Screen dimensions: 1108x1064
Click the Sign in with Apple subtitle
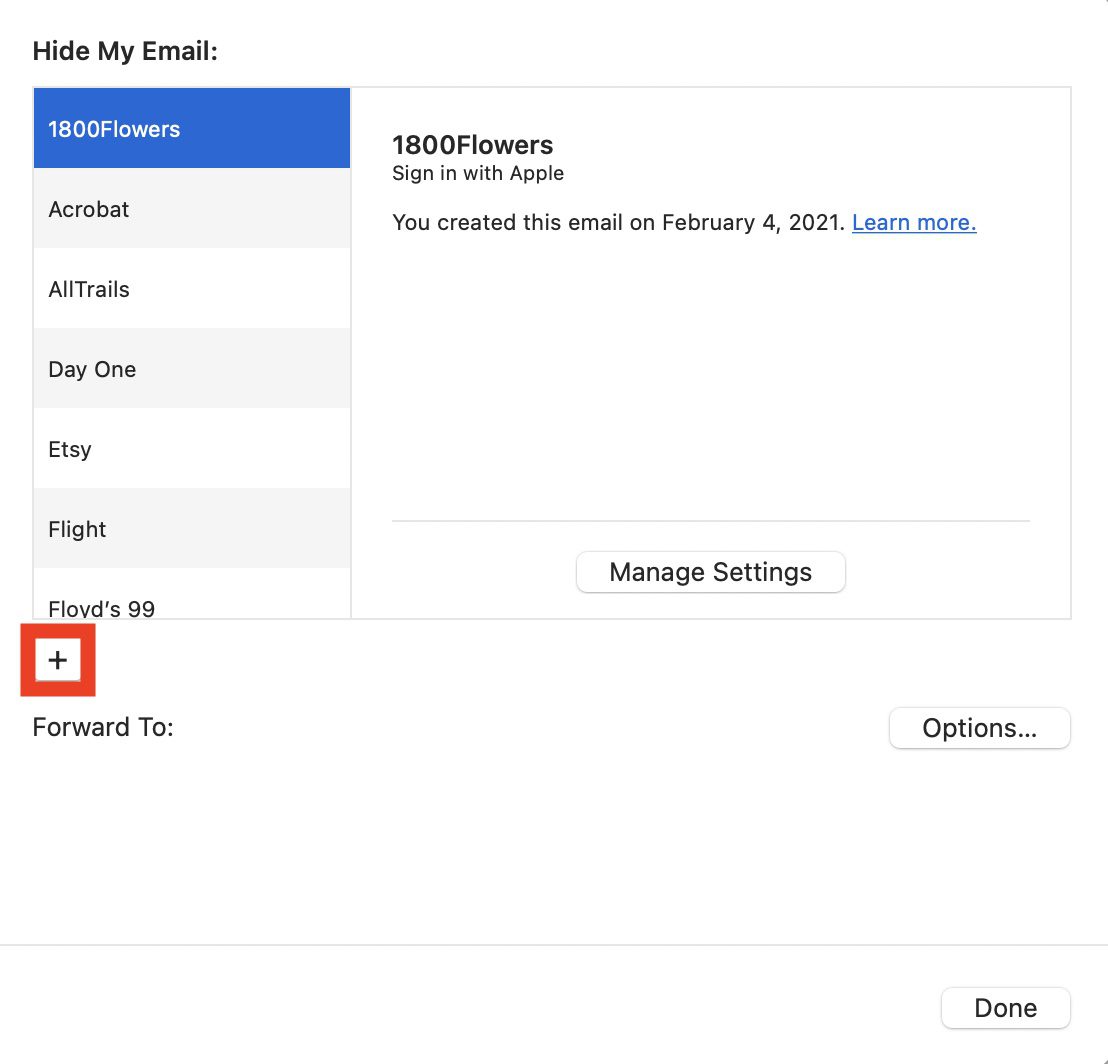click(x=478, y=173)
